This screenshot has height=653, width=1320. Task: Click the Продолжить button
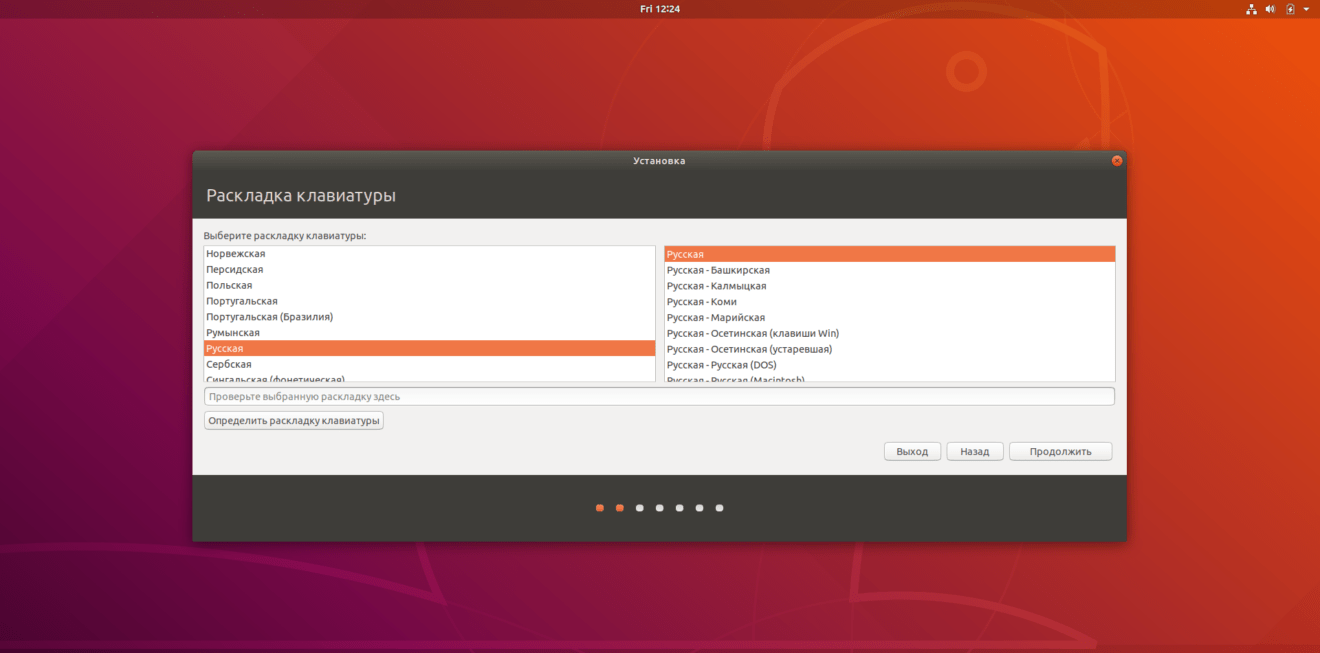[1060, 450]
